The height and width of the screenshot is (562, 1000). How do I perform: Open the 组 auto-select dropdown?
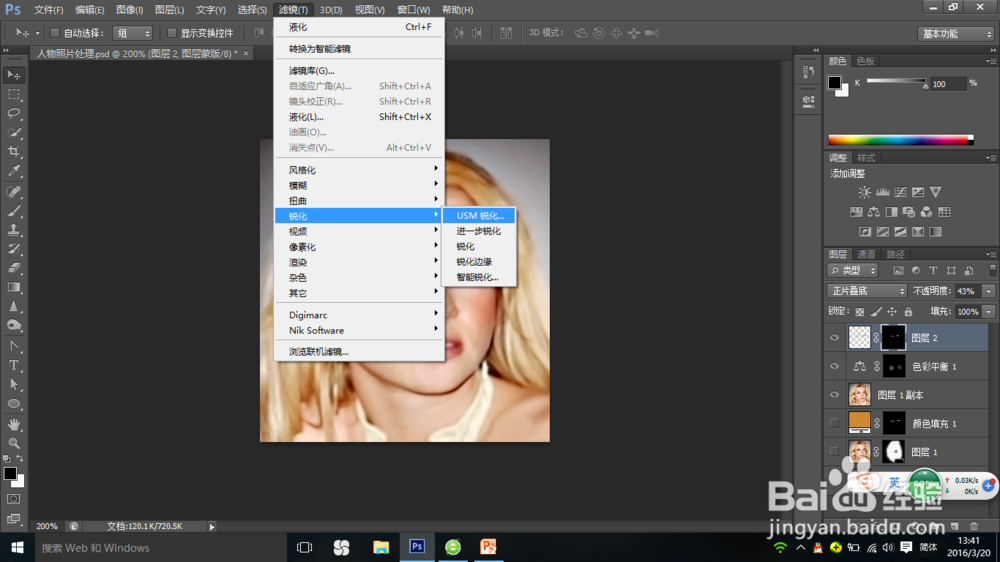pos(133,33)
